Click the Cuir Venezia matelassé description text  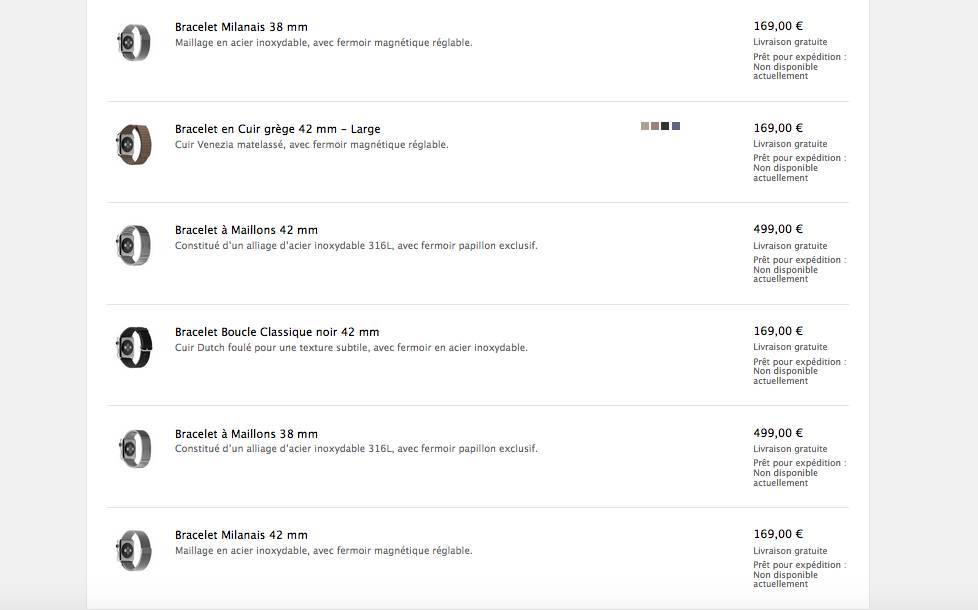coord(312,145)
